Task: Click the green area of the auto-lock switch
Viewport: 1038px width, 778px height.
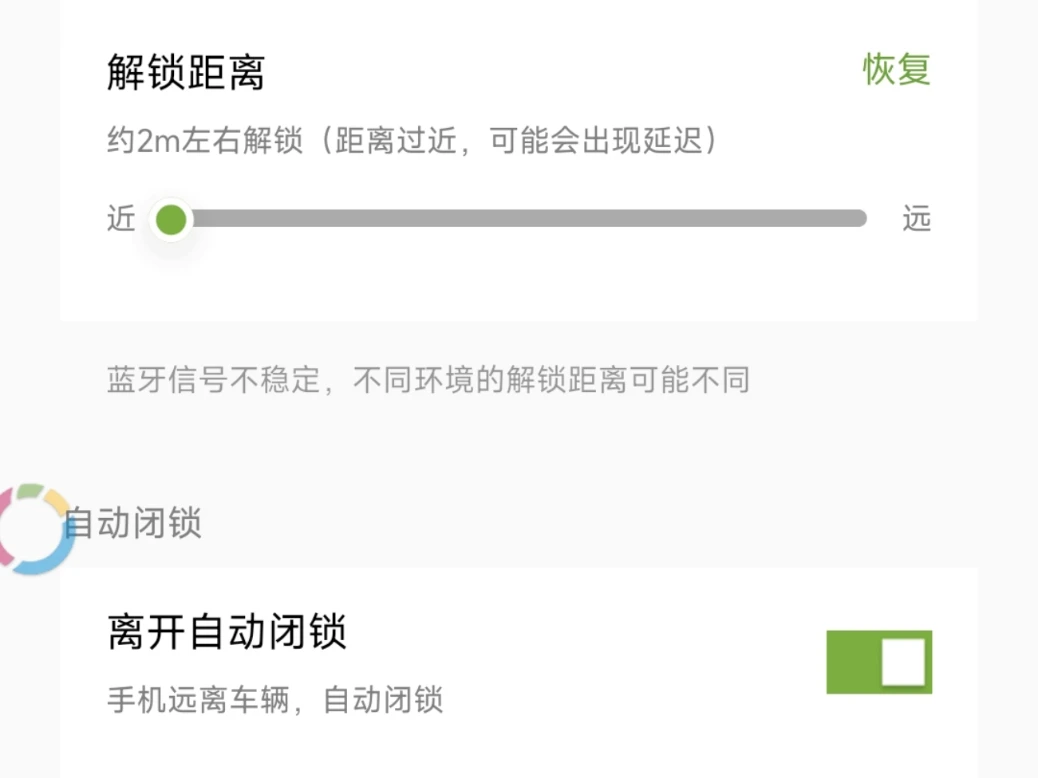Action: click(851, 662)
